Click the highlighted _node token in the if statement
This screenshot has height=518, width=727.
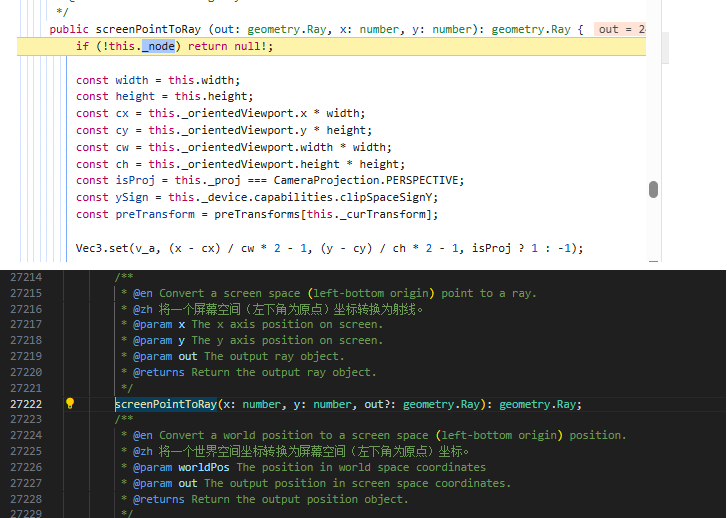(158, 46)
